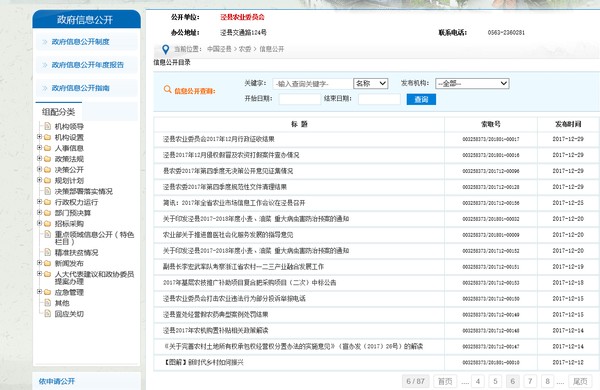Expand the 招标采购 tree node
The width and height of the screenshot is (600, 390).
pyautogui.click(x=39, y=223)
